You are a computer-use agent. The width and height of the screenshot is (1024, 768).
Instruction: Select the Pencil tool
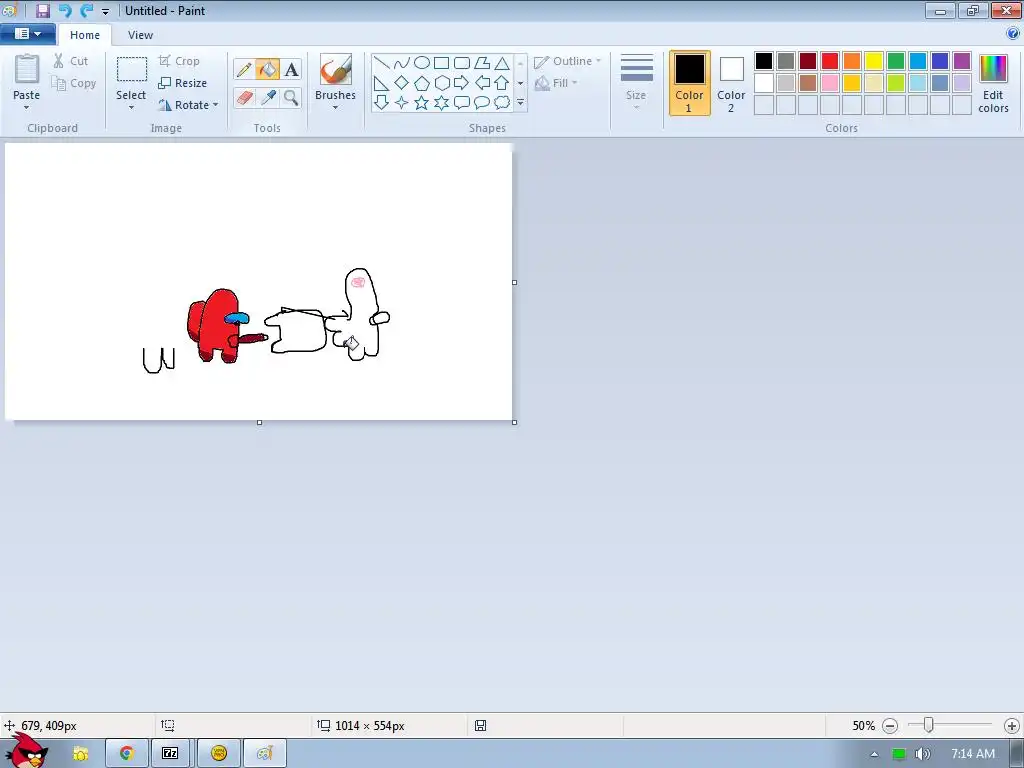[244, 69]
